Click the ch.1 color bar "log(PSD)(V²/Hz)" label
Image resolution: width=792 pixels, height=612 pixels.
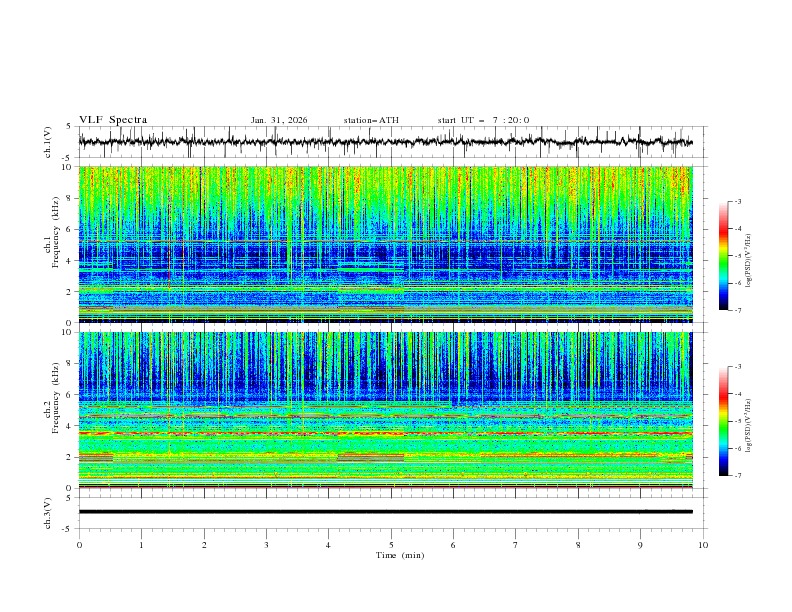(748, 261)
